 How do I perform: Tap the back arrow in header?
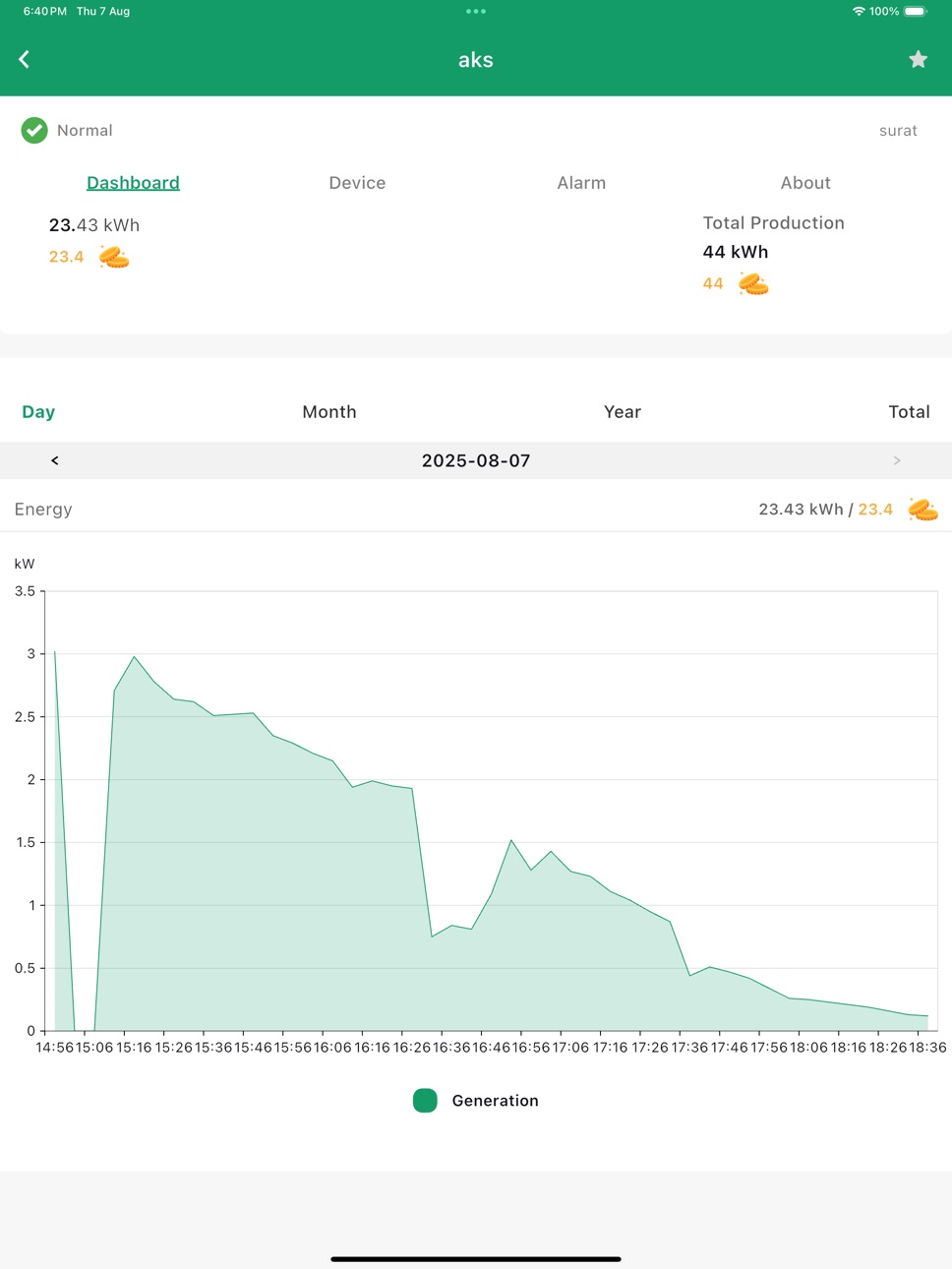(25, 60)
